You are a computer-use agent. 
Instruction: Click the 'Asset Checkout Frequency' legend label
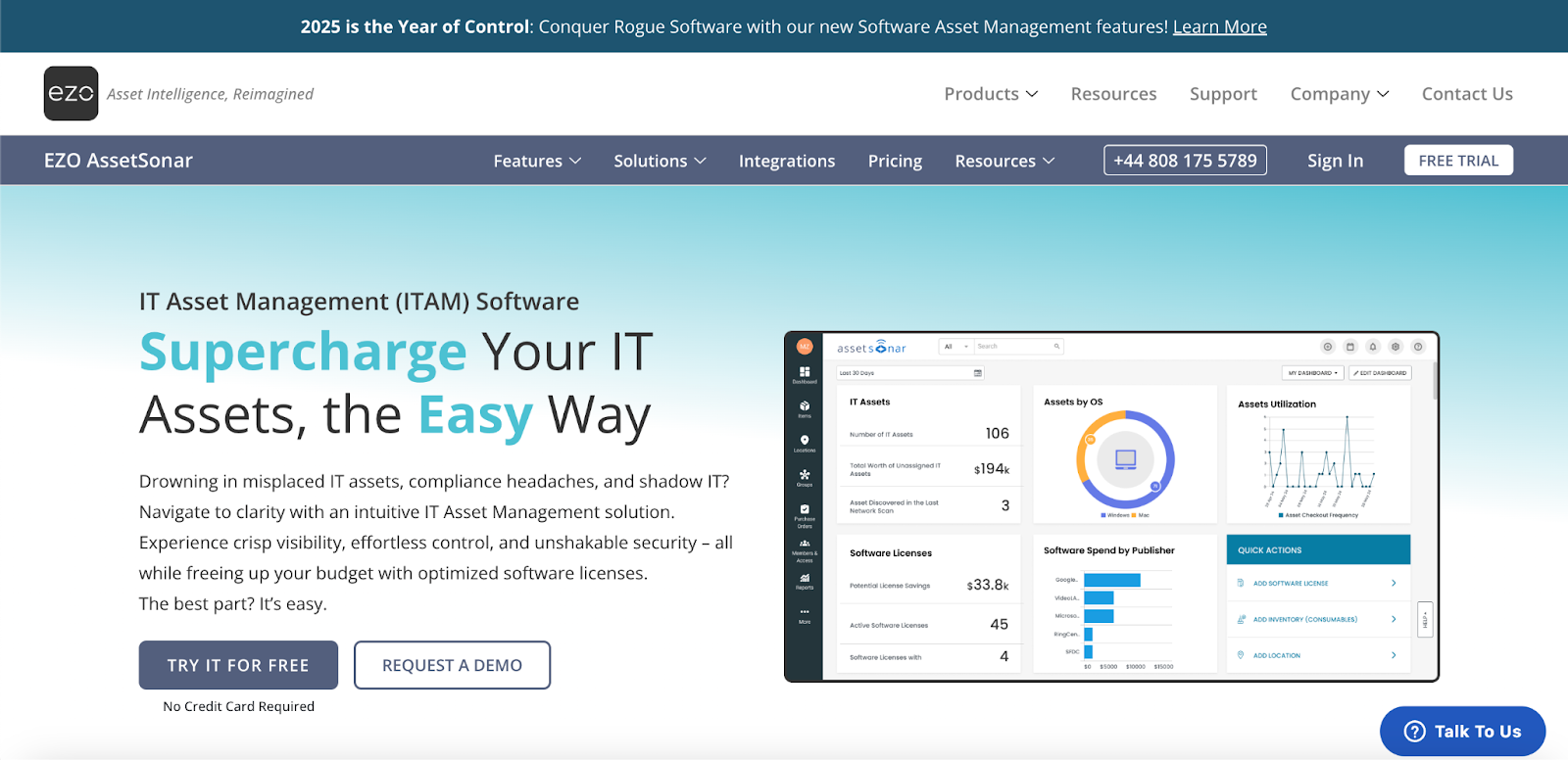pos(1321,515)
